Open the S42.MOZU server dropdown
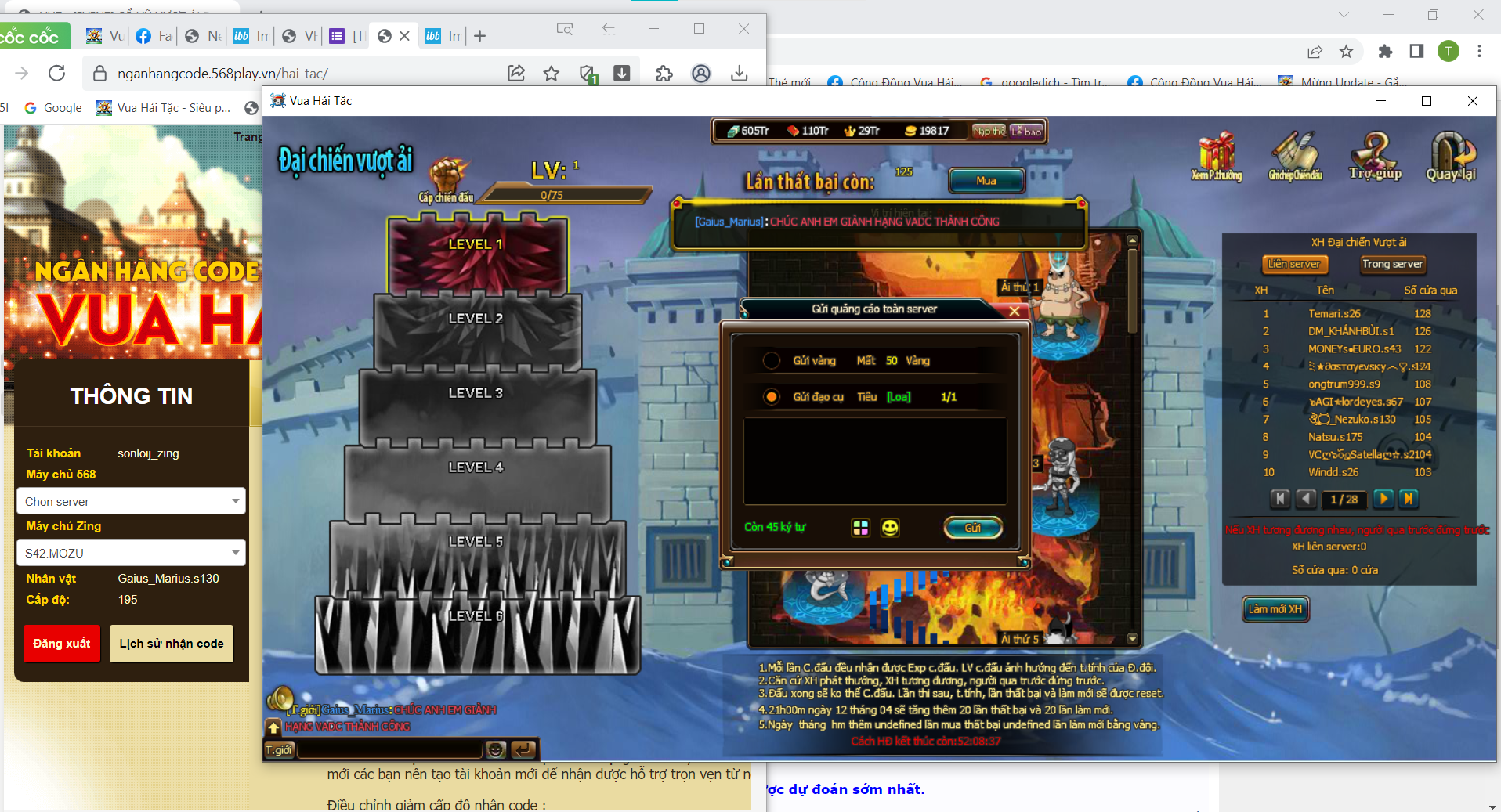Screen dimensions: 1501x812 [x=131, y=553]
